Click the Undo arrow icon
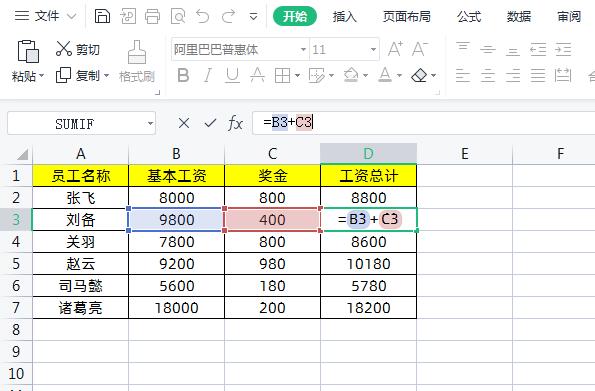This screenshot has width=595, height=391. pyautogui.click(x=203, y=17)
